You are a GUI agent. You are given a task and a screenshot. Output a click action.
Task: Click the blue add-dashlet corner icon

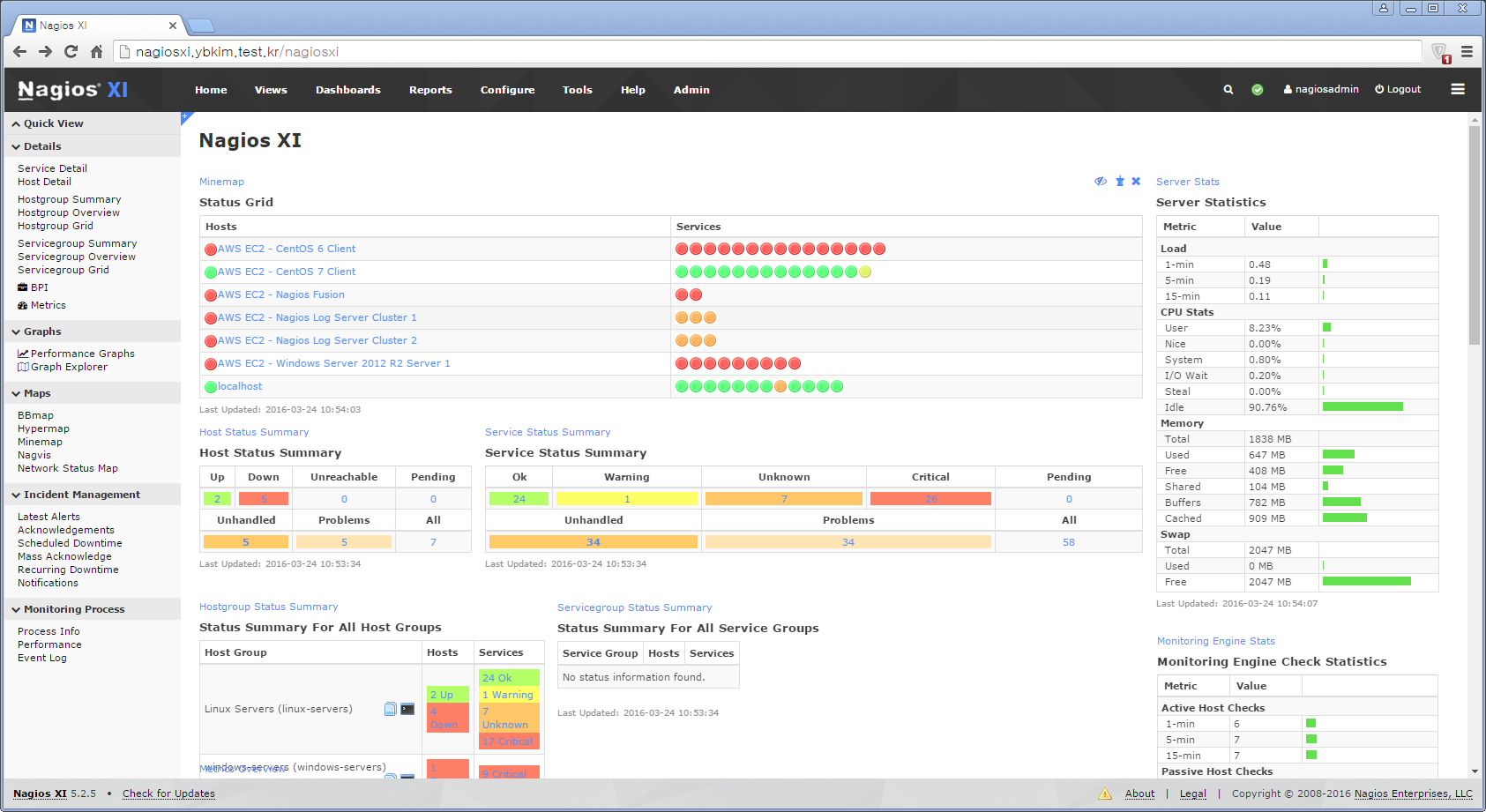click(185, 116)
